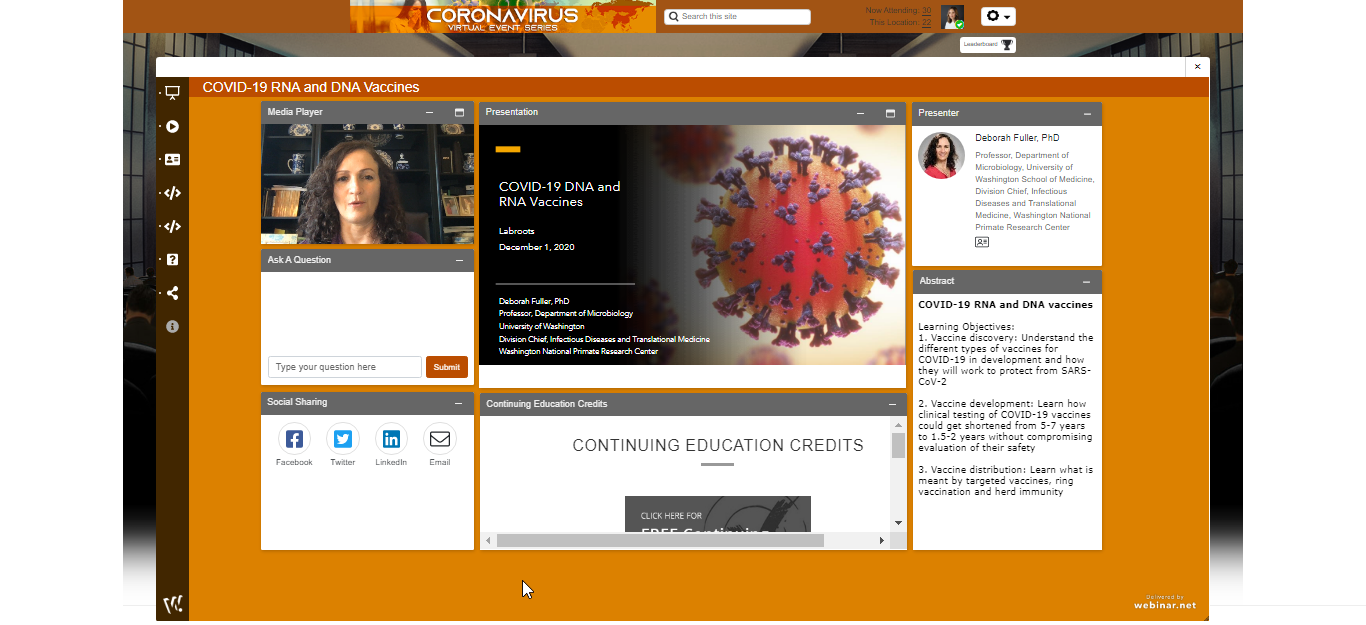Image resolution: width=1366 pixels, height=625 pixels.
Task: Maximize the Presentation panel
Action: click(890, 113)
